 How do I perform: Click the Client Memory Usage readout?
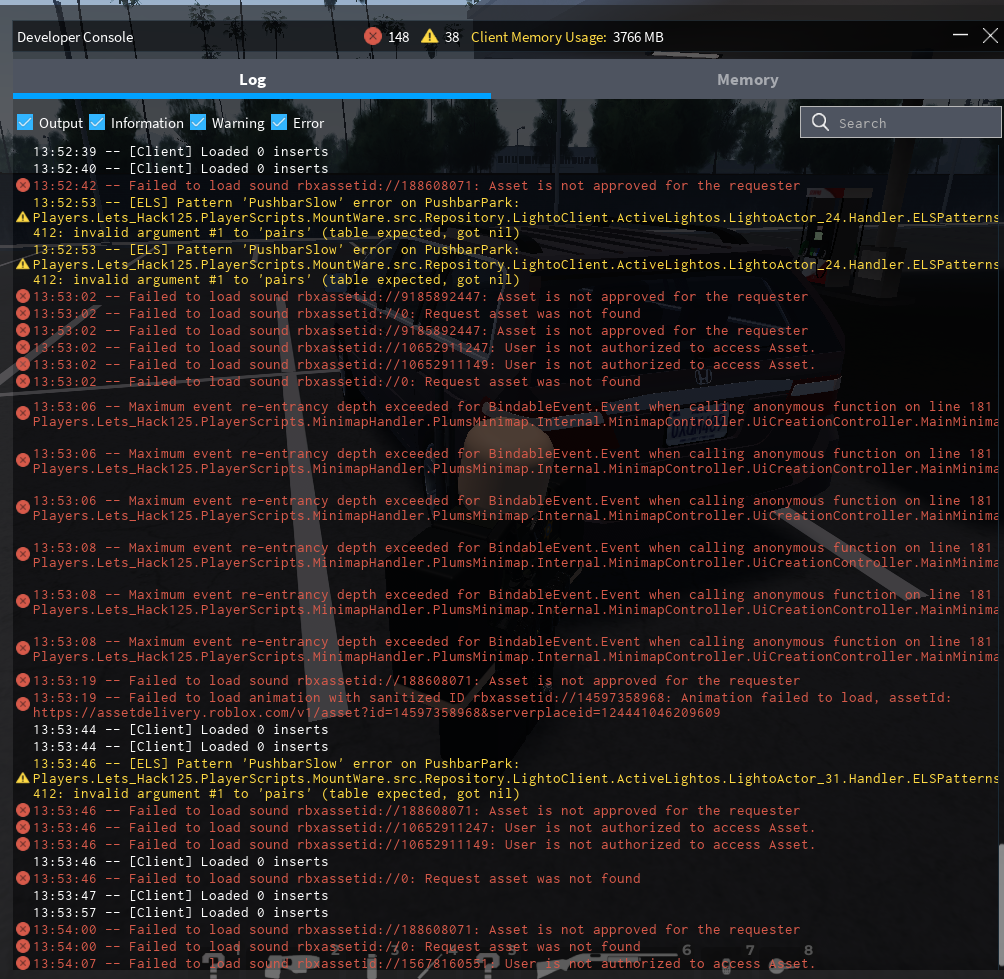click(567, 37)
